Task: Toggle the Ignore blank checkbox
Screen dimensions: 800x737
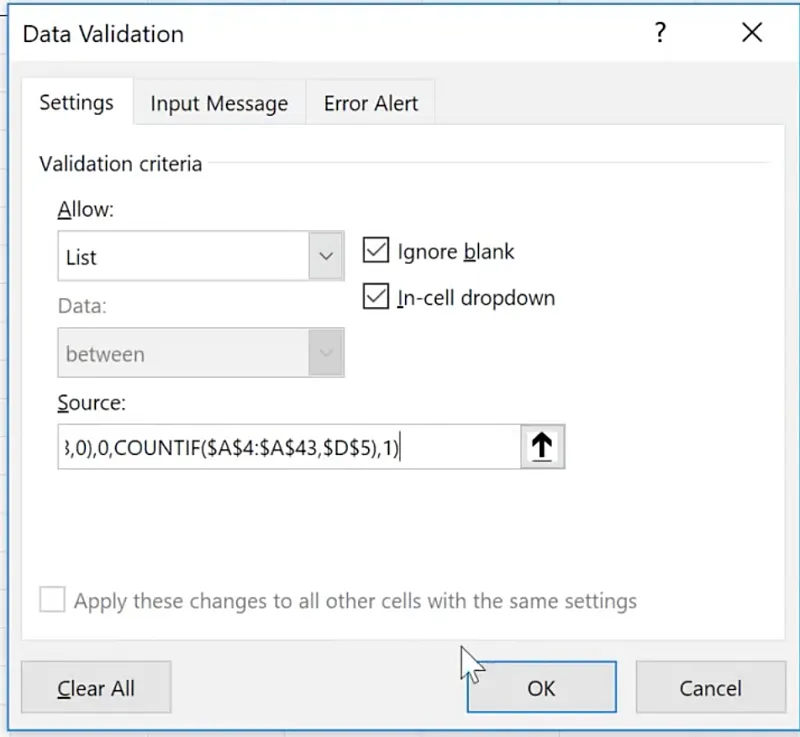Action: pyautogui.click(x=376, y=251)
